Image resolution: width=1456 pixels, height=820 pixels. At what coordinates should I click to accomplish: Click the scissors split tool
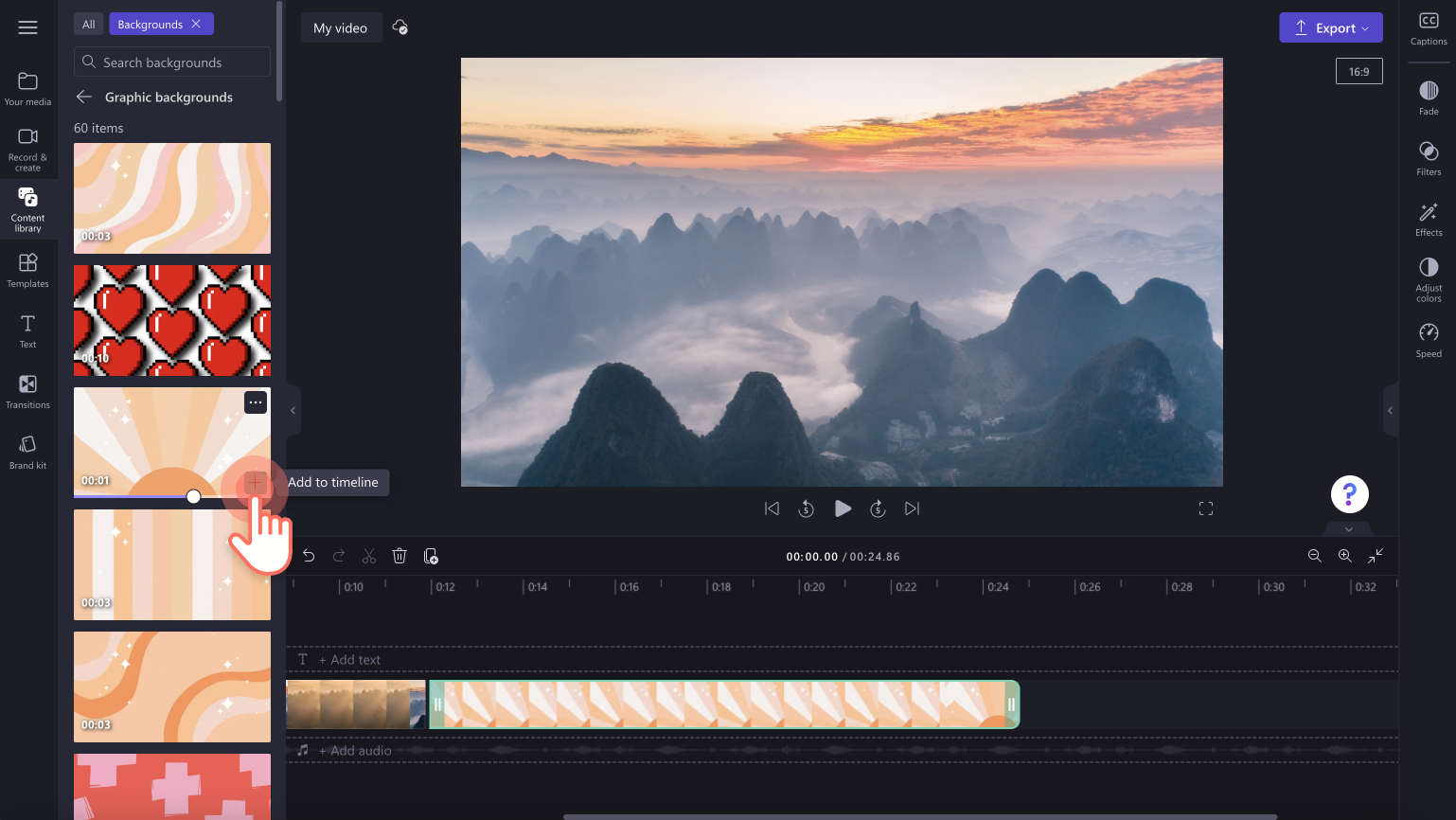[369, 556]
